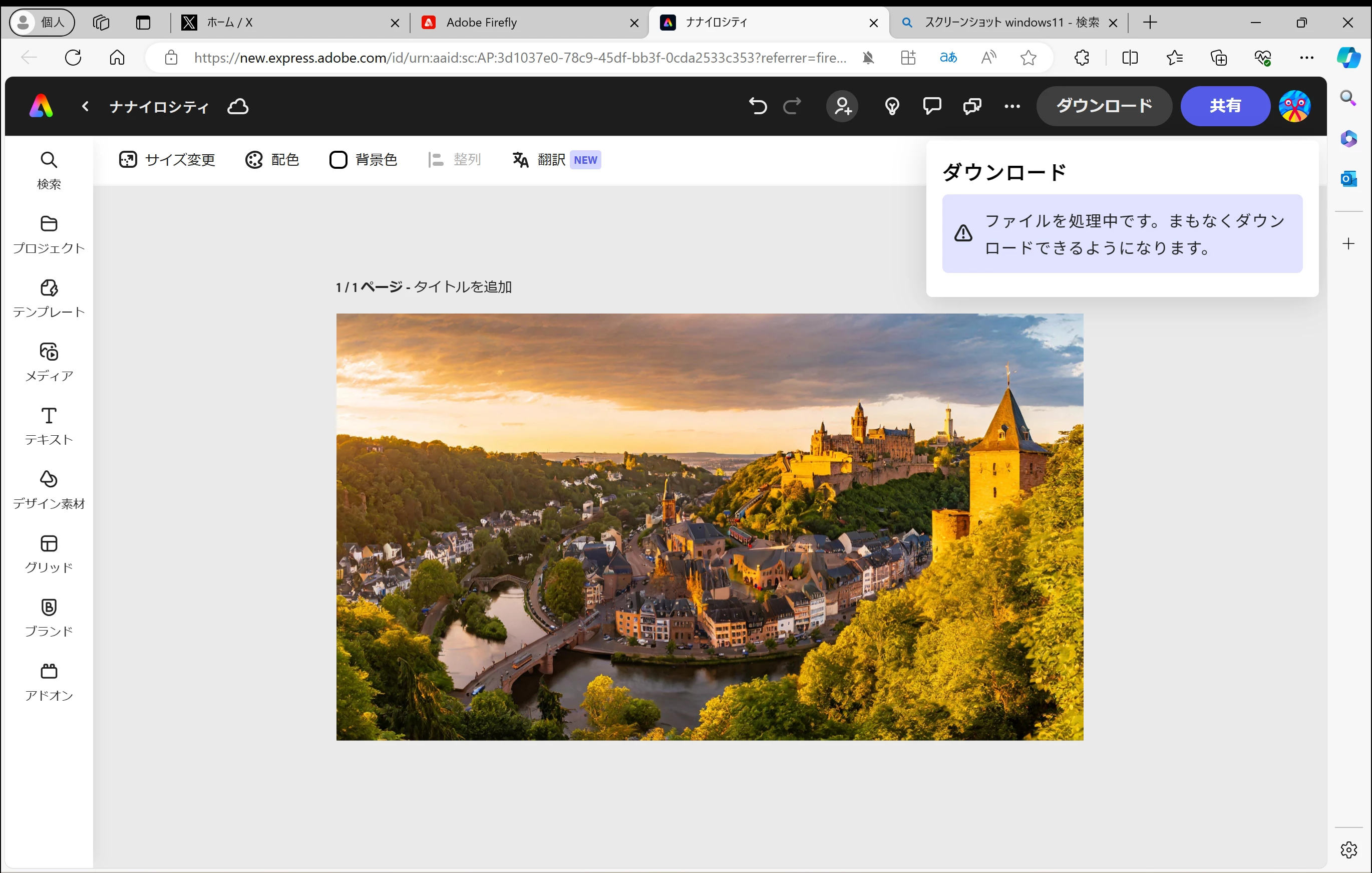Click the blue 共有 share button
Screen dimensions: 1372x873
pyautogui.click(x=1224, y=106)
